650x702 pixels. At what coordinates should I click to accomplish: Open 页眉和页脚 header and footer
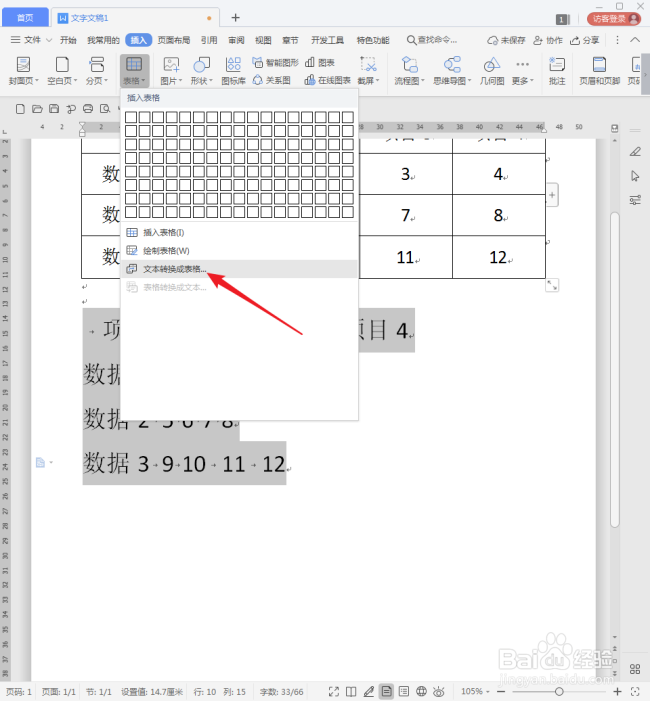[599, 70]
